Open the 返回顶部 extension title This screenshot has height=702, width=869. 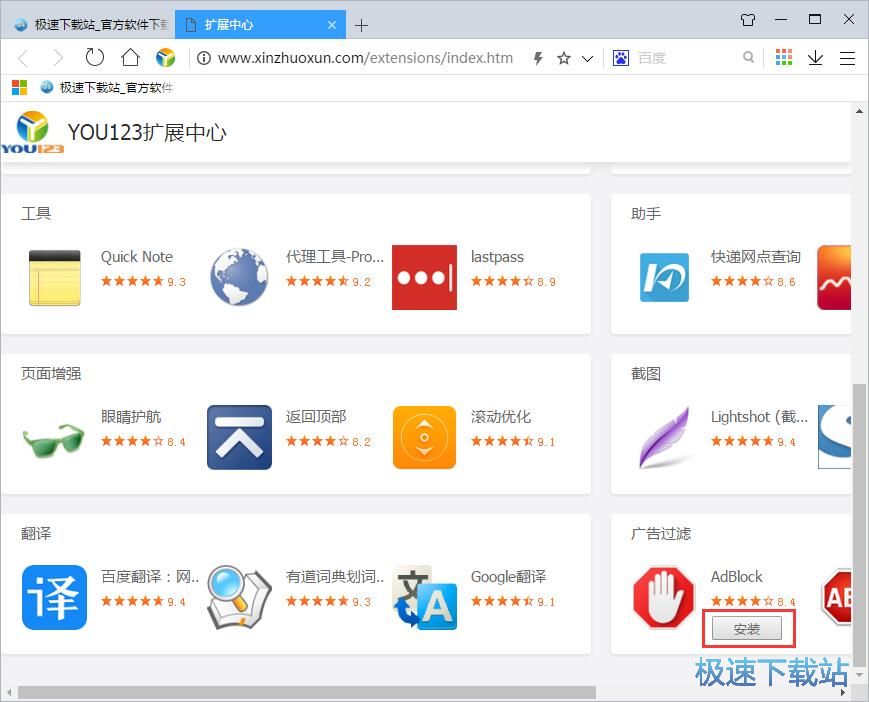pos(316,417)
